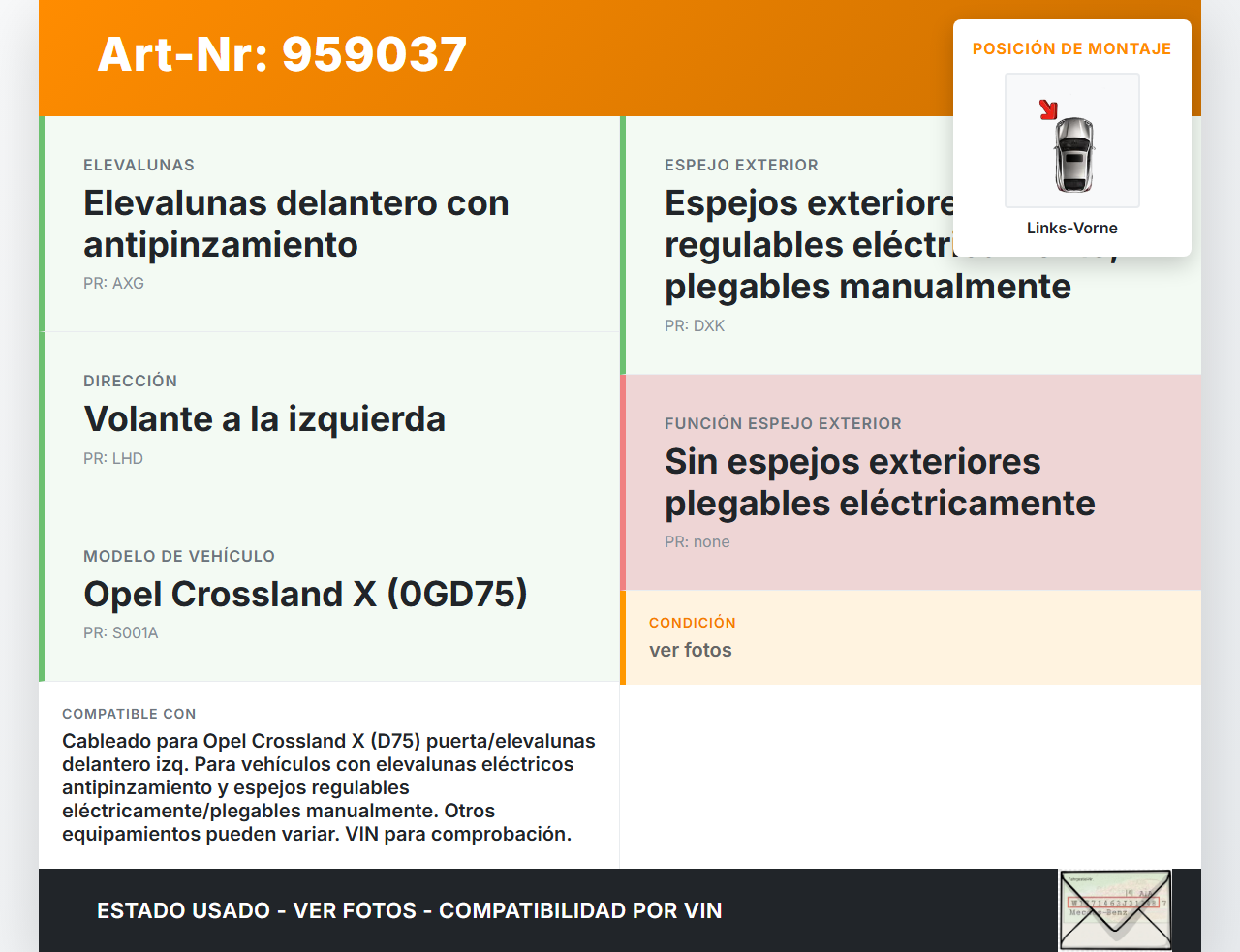Select the 'Cableado para Opel Crossland X' paragraph

tap(329, 787)
